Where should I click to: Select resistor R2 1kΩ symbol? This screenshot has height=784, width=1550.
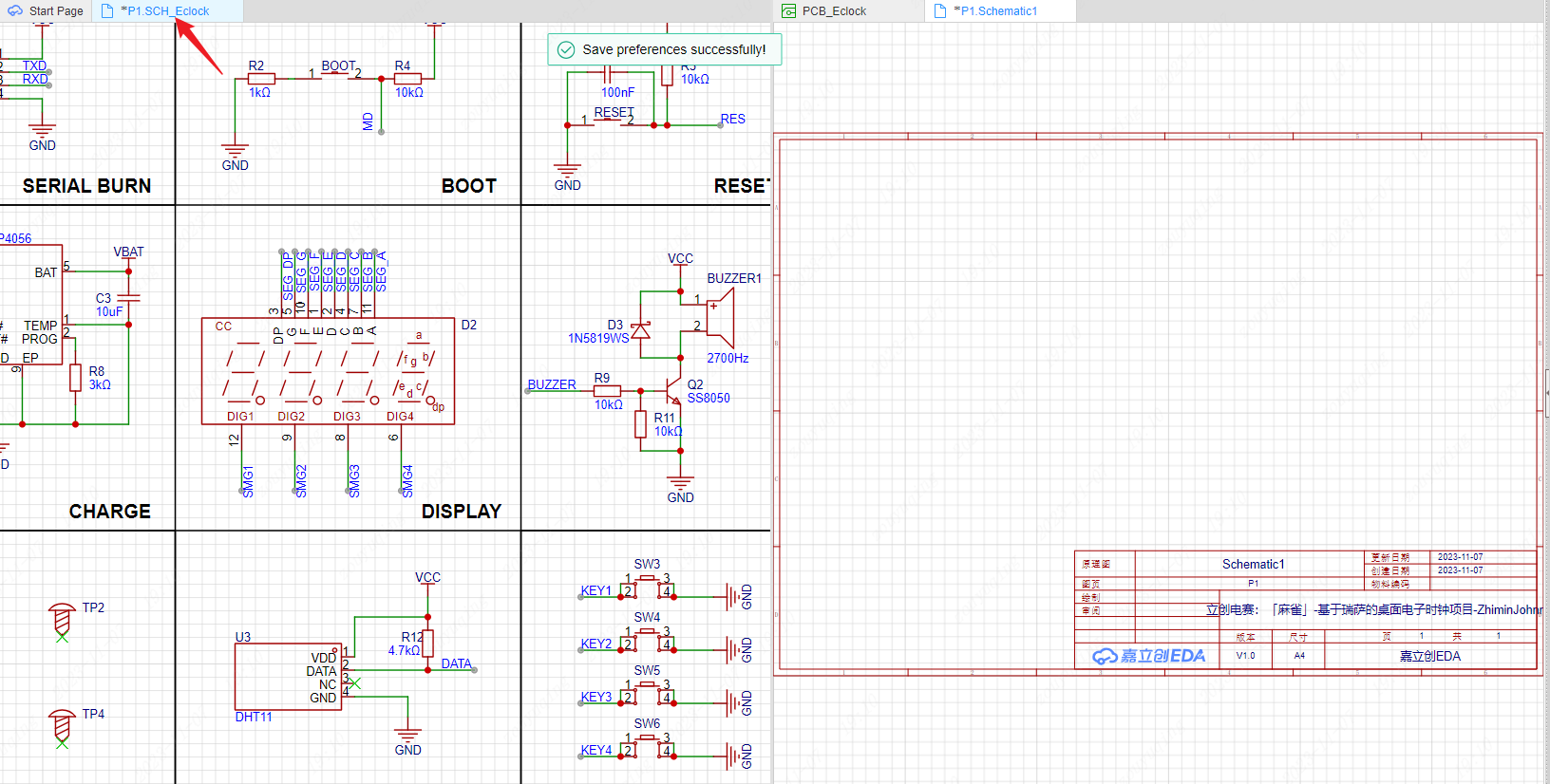[x=261, y=79]
